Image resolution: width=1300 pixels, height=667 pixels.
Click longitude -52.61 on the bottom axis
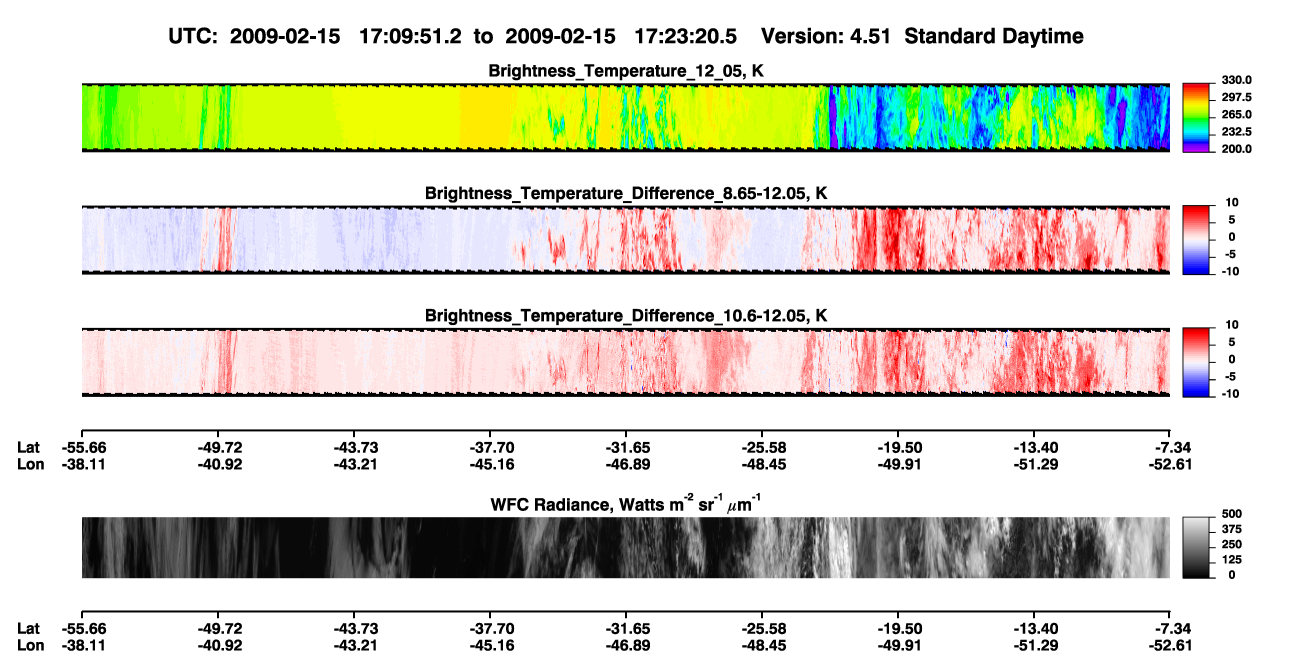pyautogui.click(x=1169, y=645)
